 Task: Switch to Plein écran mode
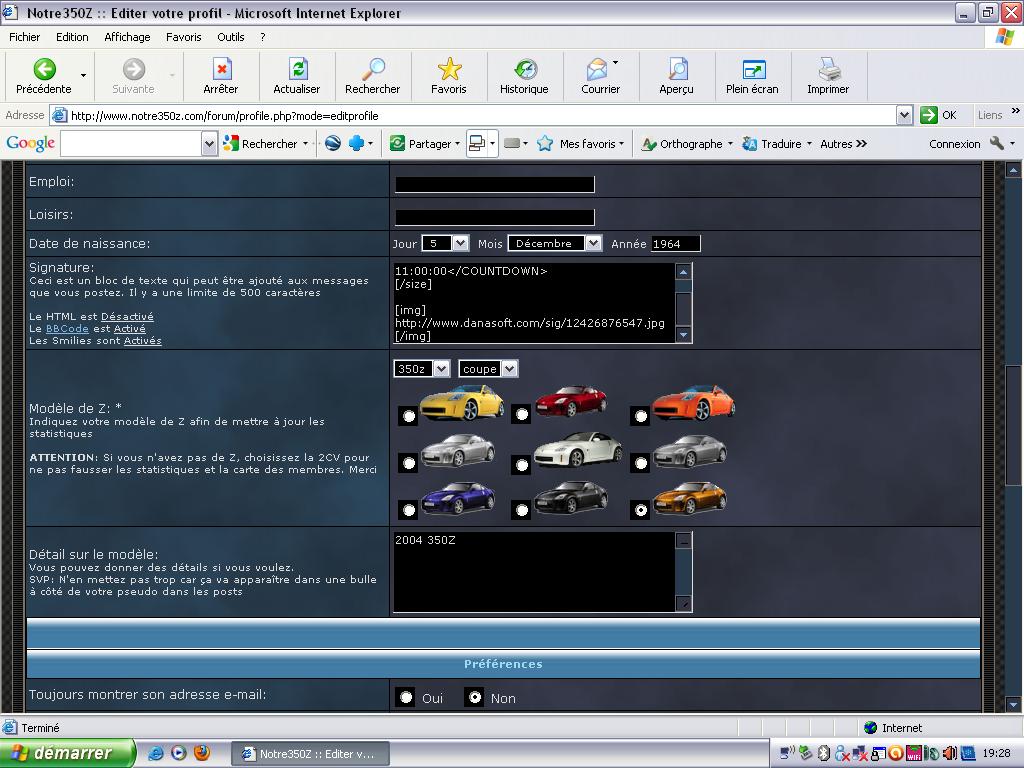tap(752, 76)
